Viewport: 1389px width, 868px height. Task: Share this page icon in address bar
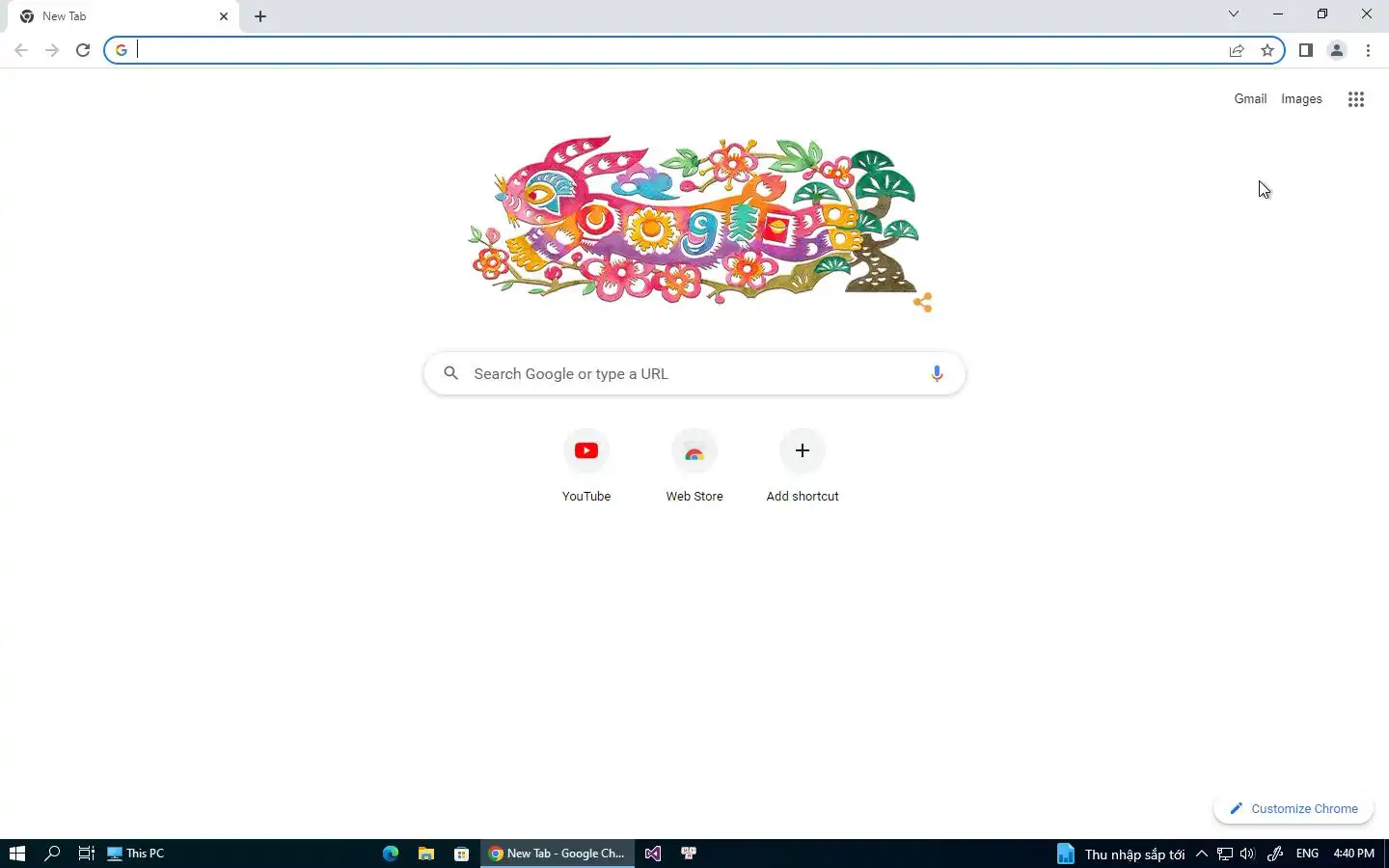1237,50
